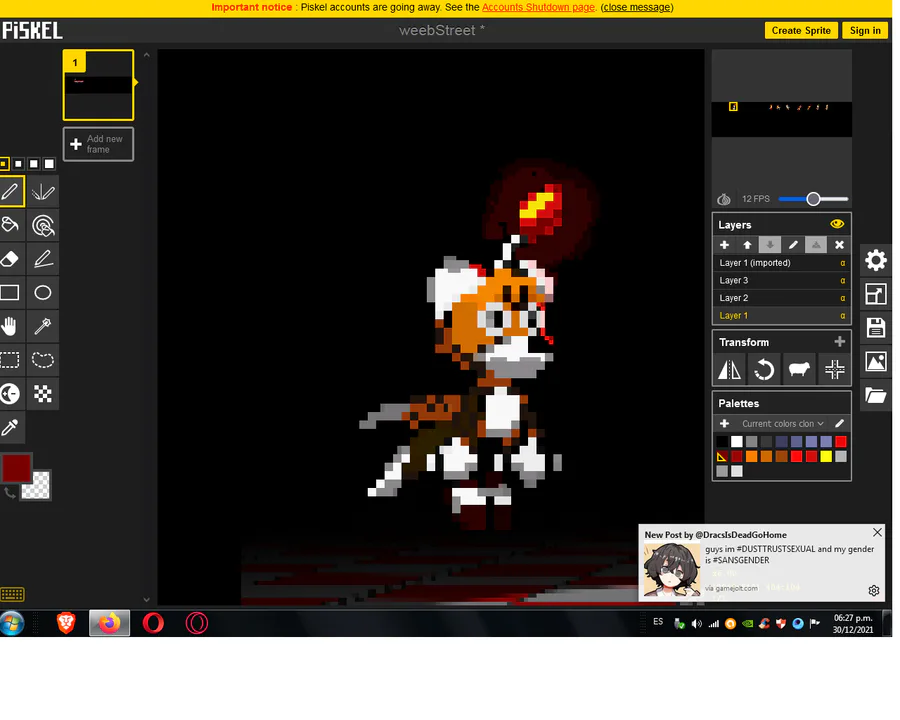Select the second pen size
The image size is (900, 720).
pos(18,164)
